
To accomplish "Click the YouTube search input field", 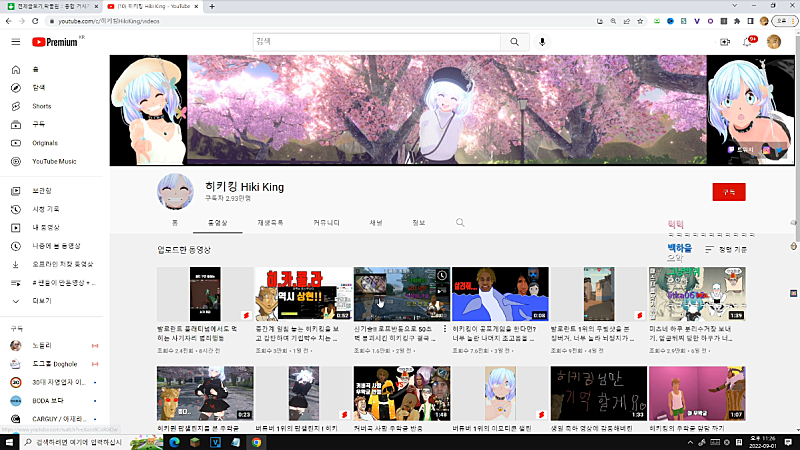I will tap(375, 42).
